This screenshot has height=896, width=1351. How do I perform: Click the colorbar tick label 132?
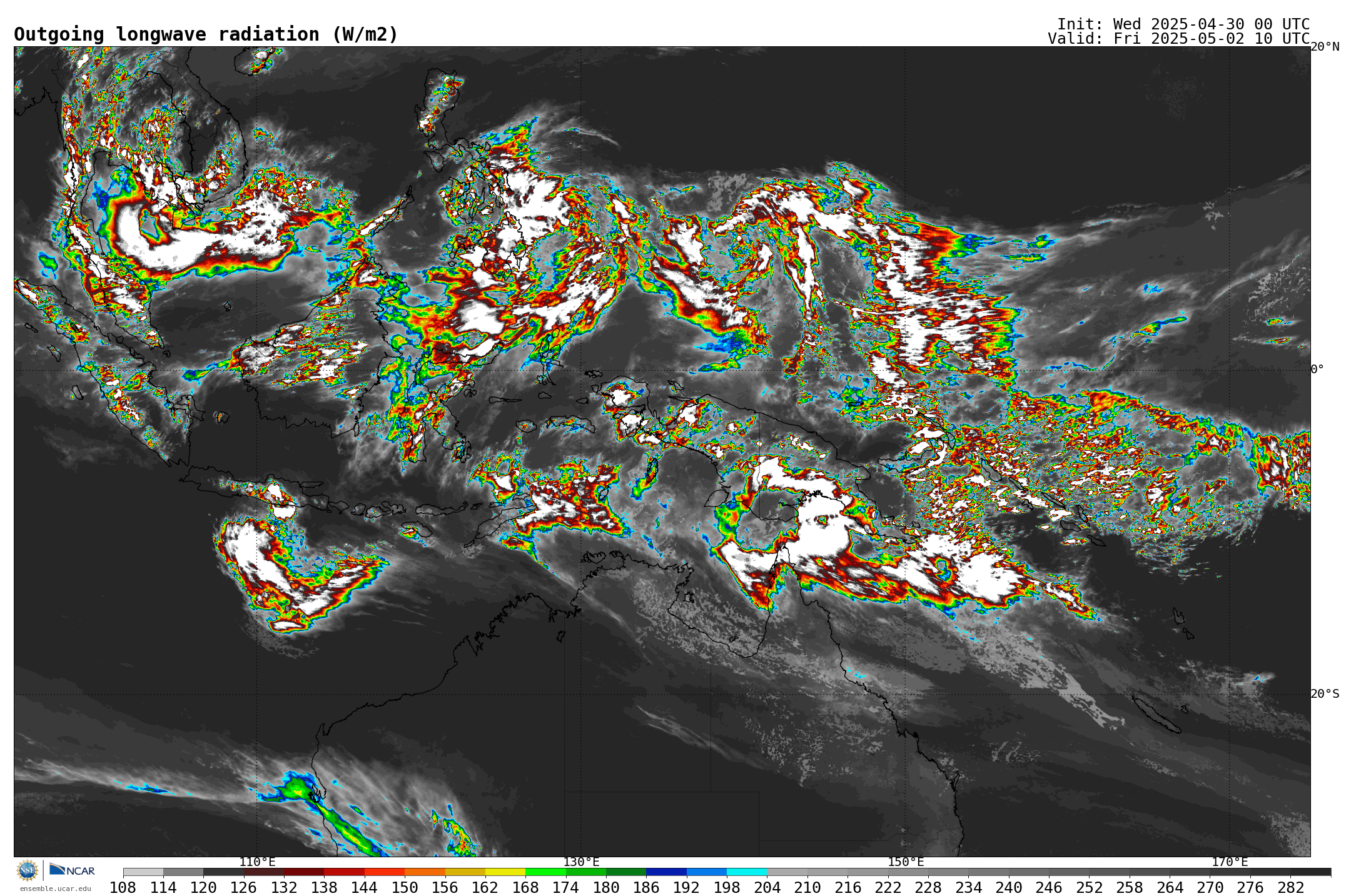284,888
